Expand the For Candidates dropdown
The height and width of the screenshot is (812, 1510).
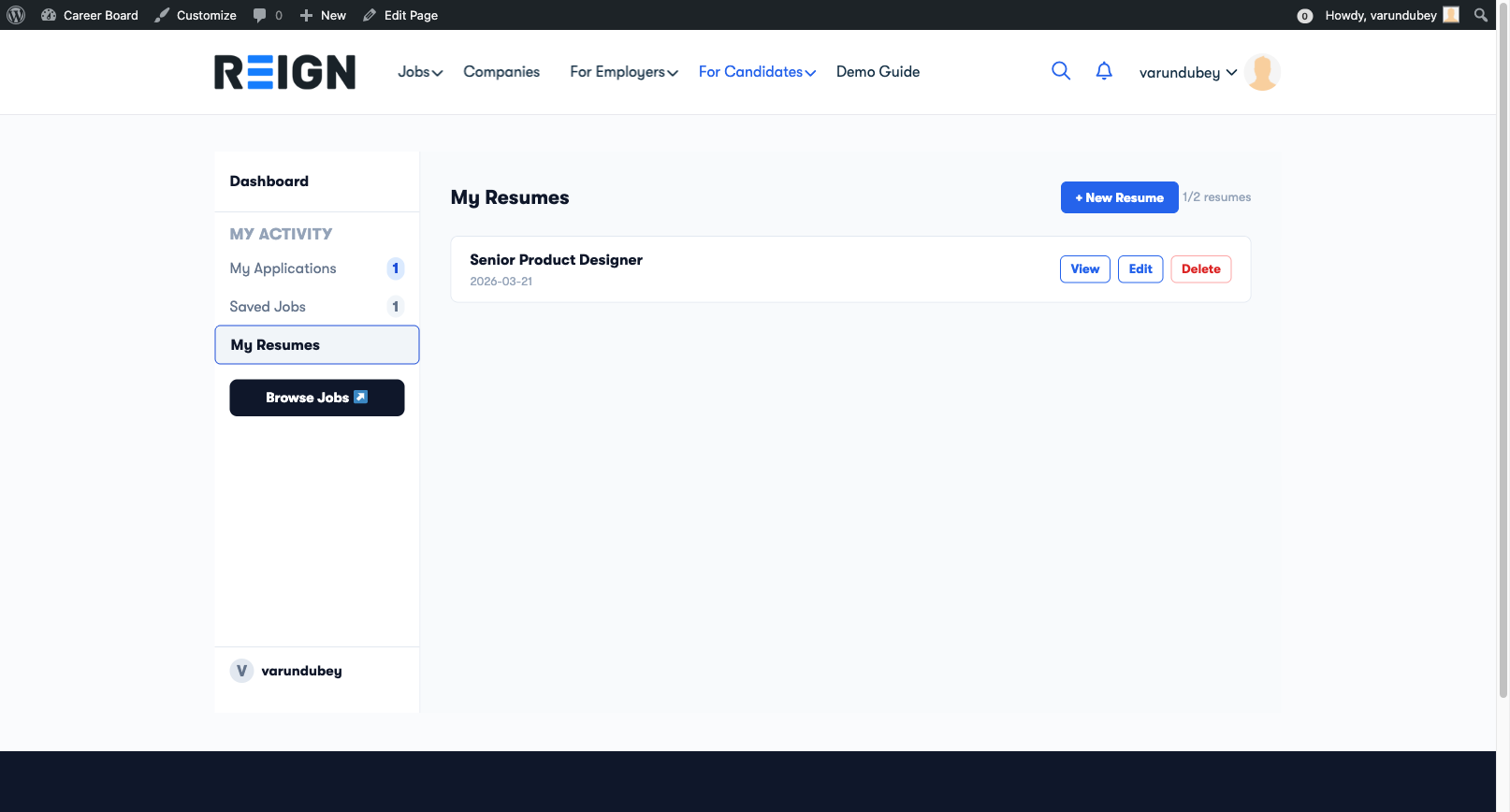coord(757,72)
